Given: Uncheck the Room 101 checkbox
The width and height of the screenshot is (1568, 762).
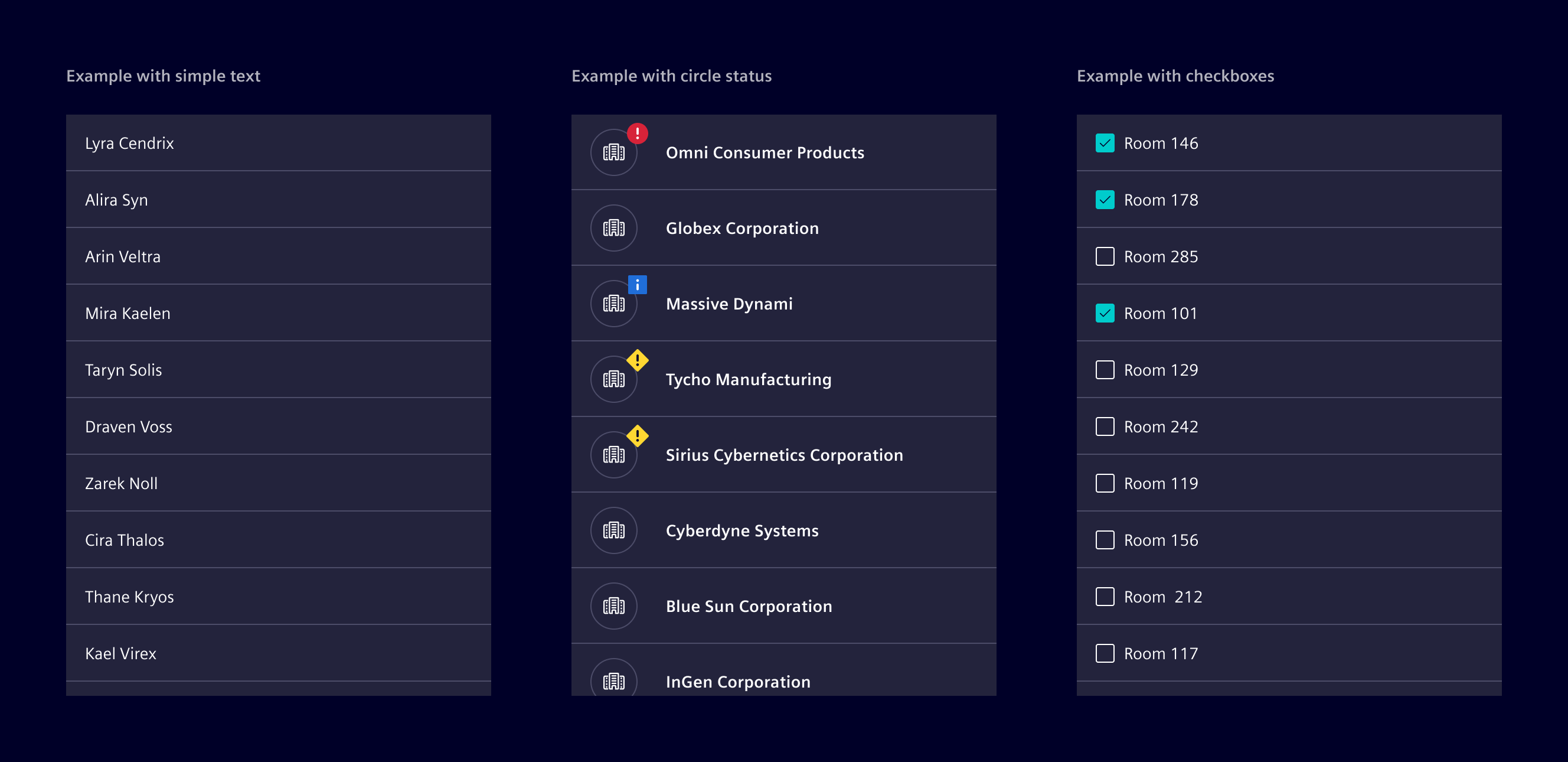Looking at the screenshot, I should tap(1105, 313).
